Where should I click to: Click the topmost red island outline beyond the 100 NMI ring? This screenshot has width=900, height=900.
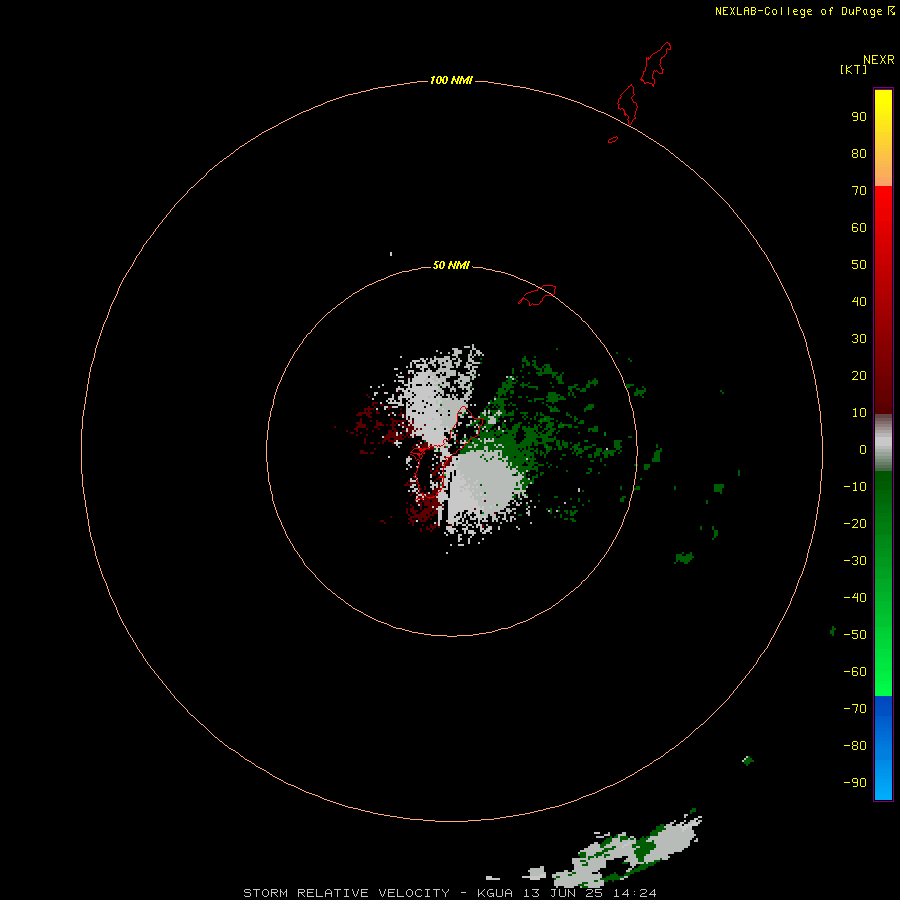[655, 64]
